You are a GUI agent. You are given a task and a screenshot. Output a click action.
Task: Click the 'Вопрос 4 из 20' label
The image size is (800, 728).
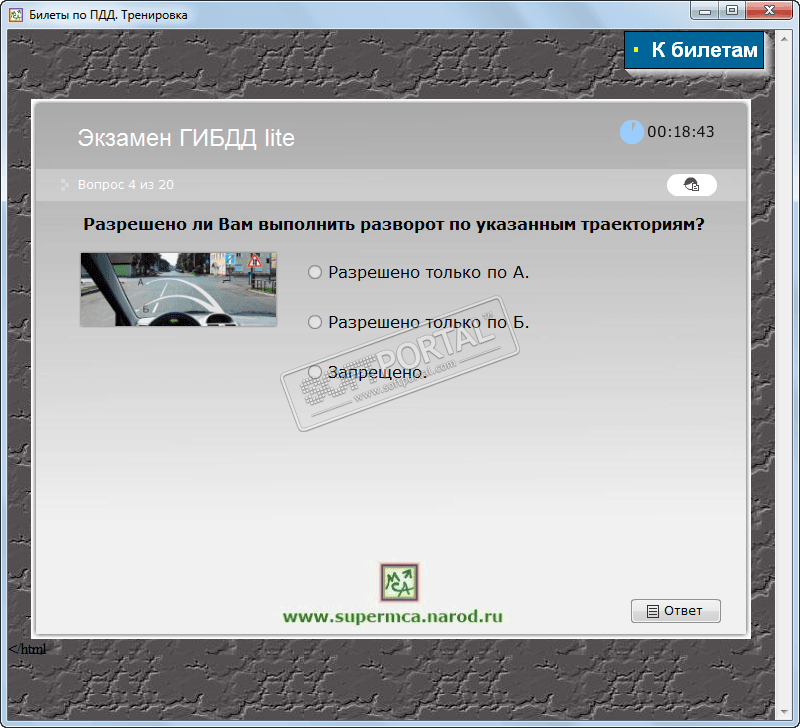coord(126,185)
